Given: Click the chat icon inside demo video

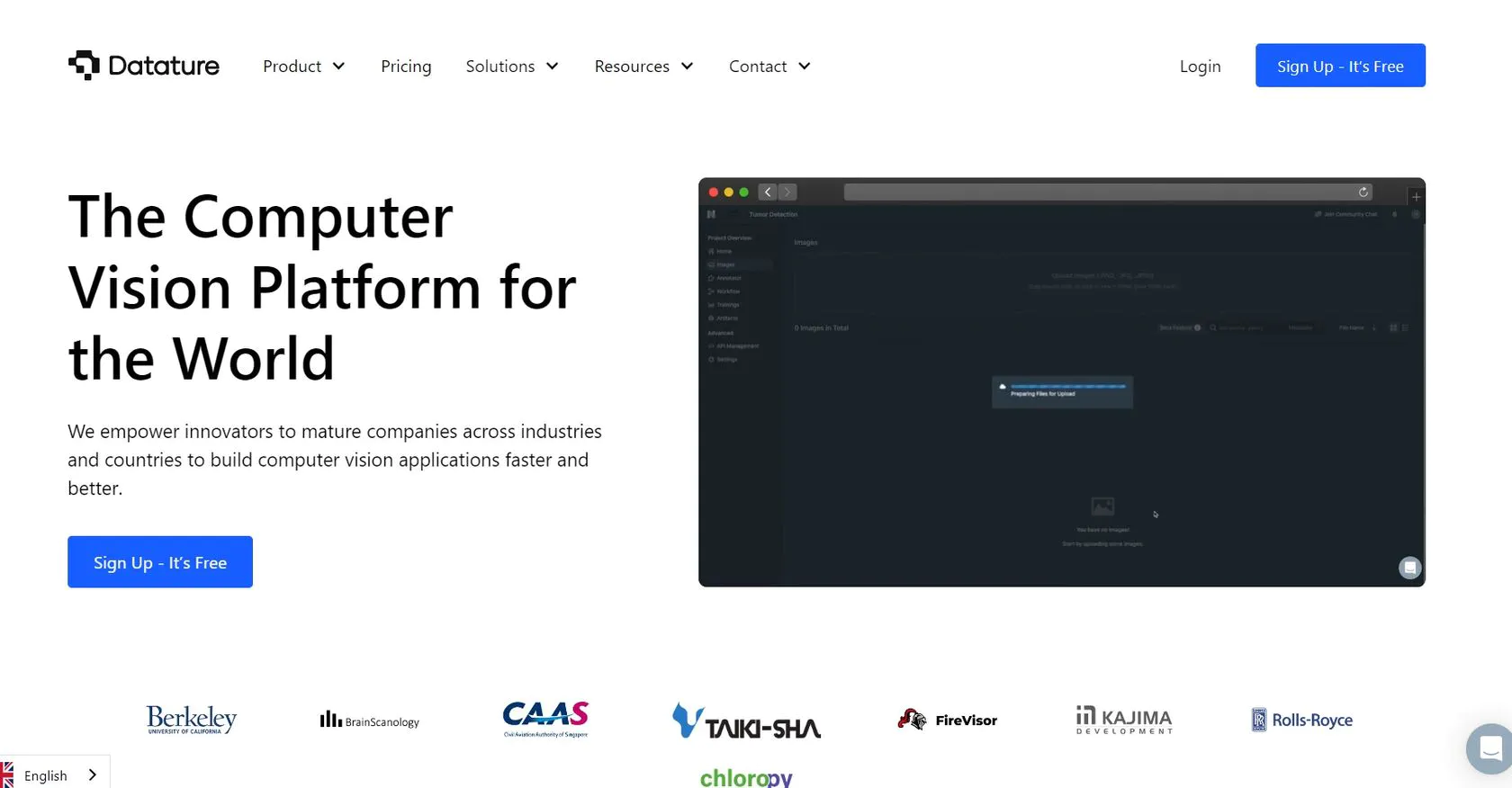Looking at the screenshot, I should click(x=1410, y=568).
